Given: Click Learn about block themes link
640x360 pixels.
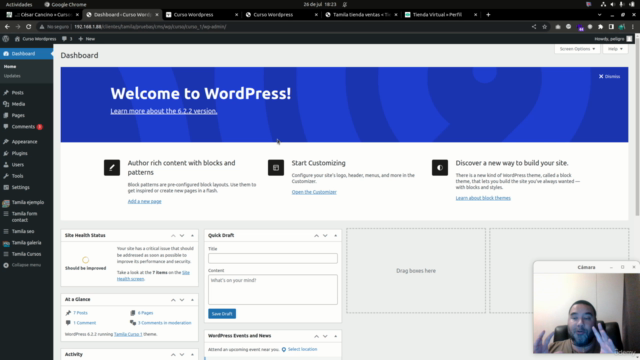Looking at the screenshot, I should click(483, 198).
